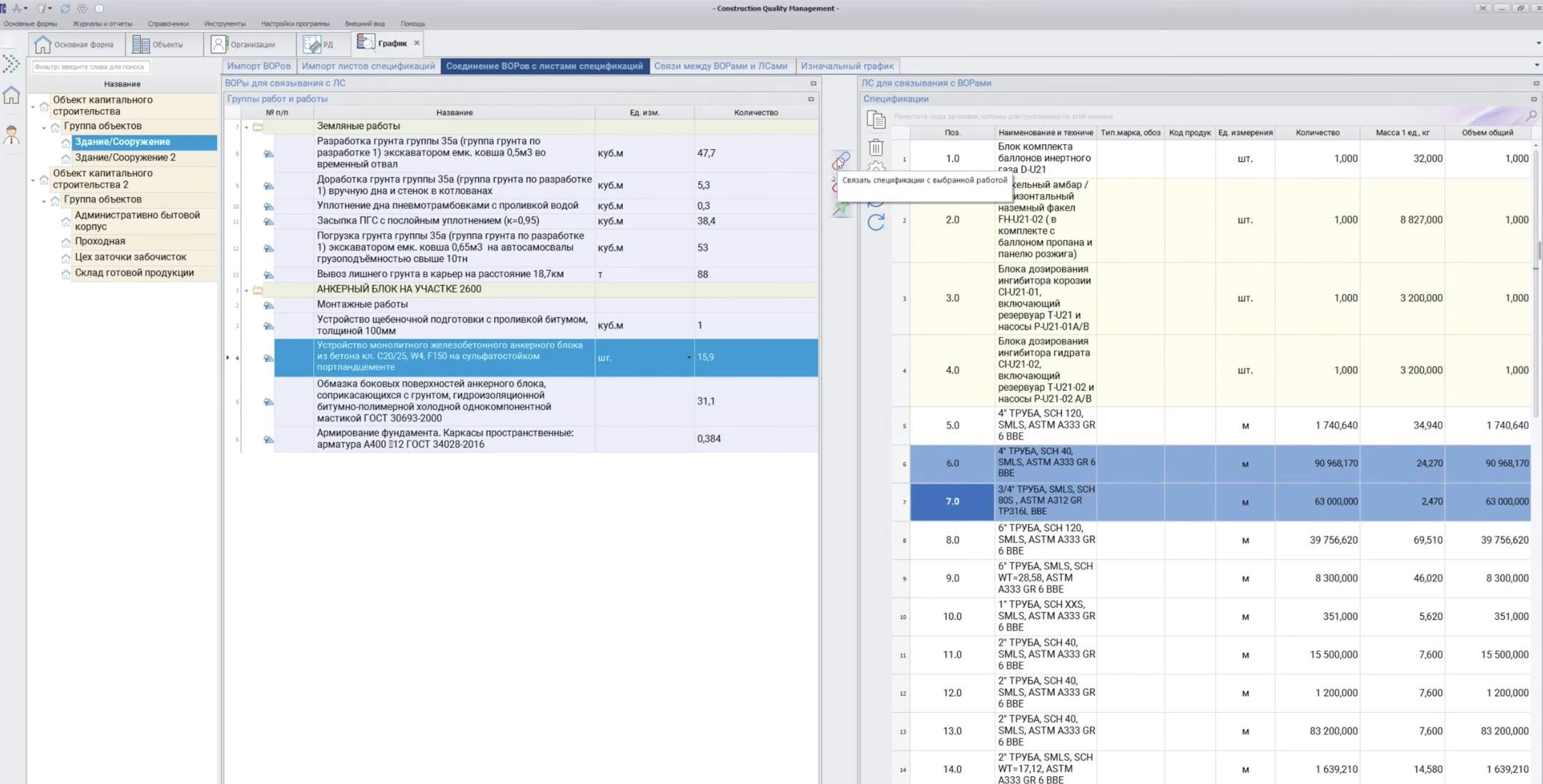Click the filter search input field
Screen dimensions: 1543x784
[91, 67]
